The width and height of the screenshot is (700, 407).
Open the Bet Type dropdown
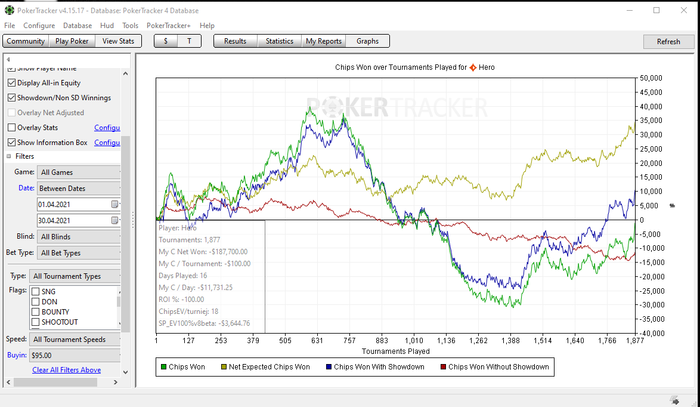(79, 253)
